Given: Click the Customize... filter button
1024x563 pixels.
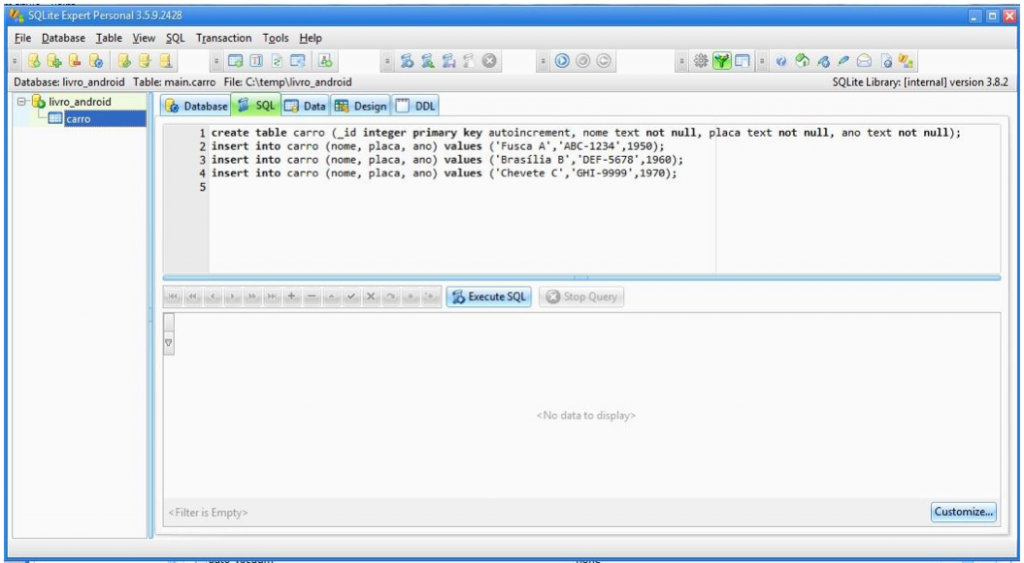Looking at the screenshot, I should click(x=963, y=511).
